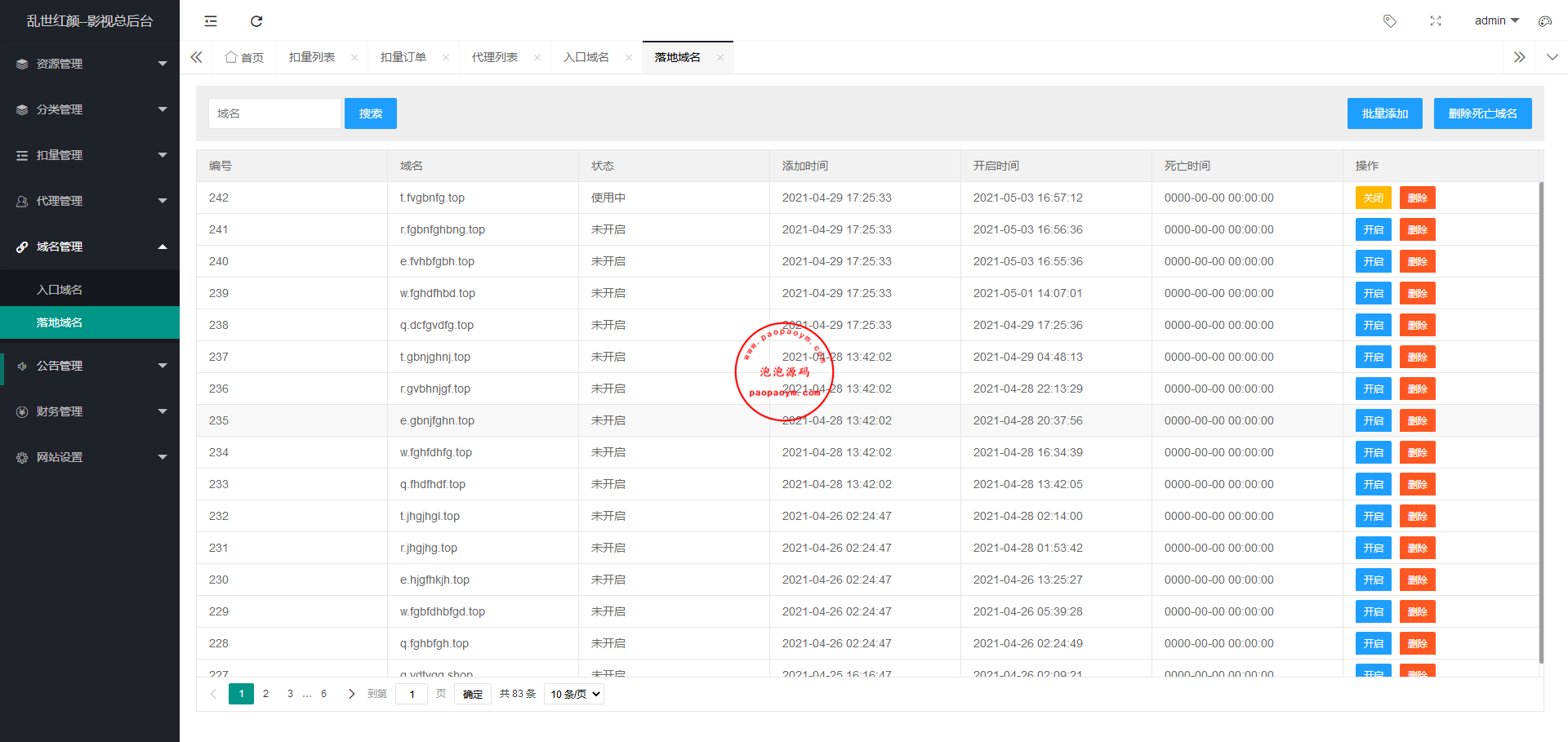Viewport: 1568px width, 742px height.
Task: Close the 扣量列表 tab
Action: [x=354, y=57]
